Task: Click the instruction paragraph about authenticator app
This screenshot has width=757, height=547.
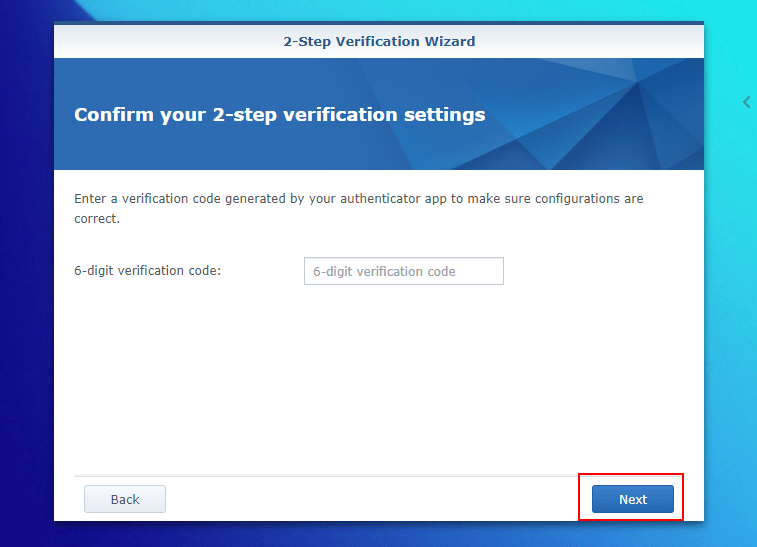Action: (359, 209)
